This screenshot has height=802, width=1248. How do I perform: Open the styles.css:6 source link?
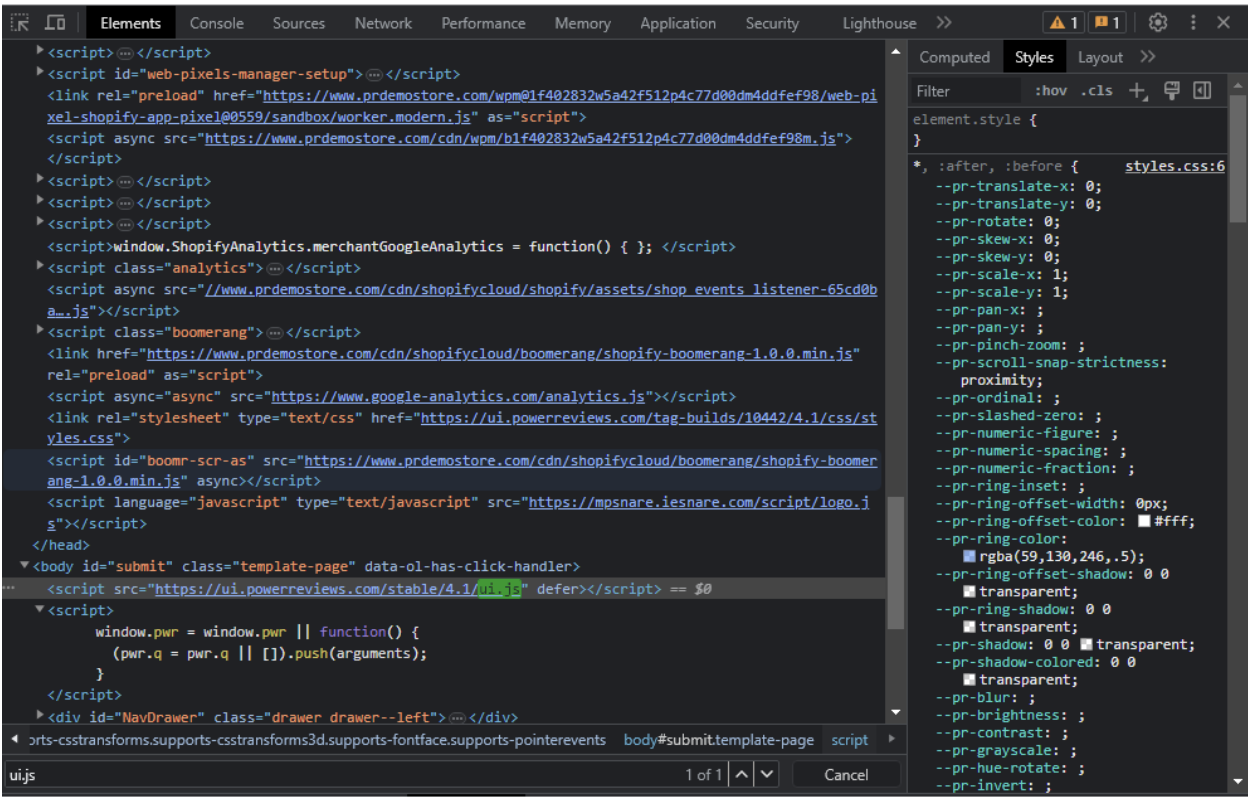tap(1175, 166)
